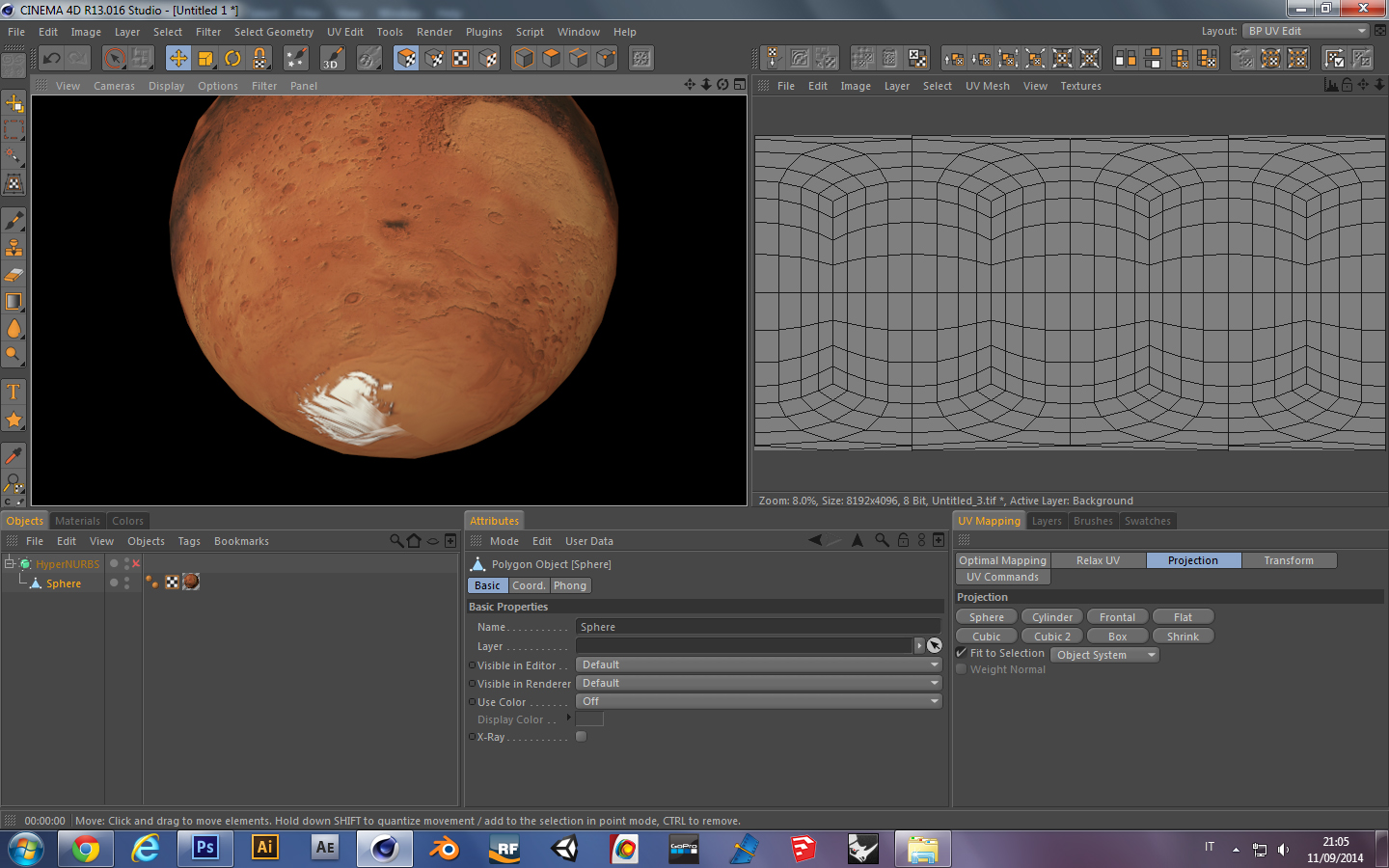Open the Select Geometry menu
Image resolution: width=1389 pixels, height=868 pixels.
273,32
